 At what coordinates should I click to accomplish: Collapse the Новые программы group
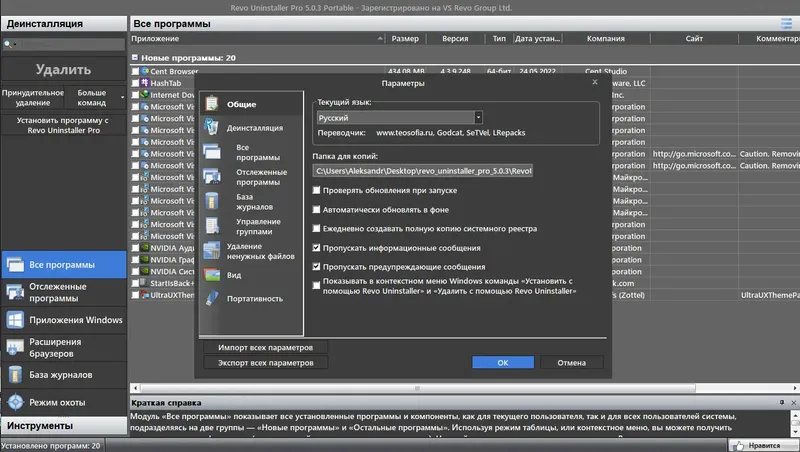[135, 58]
